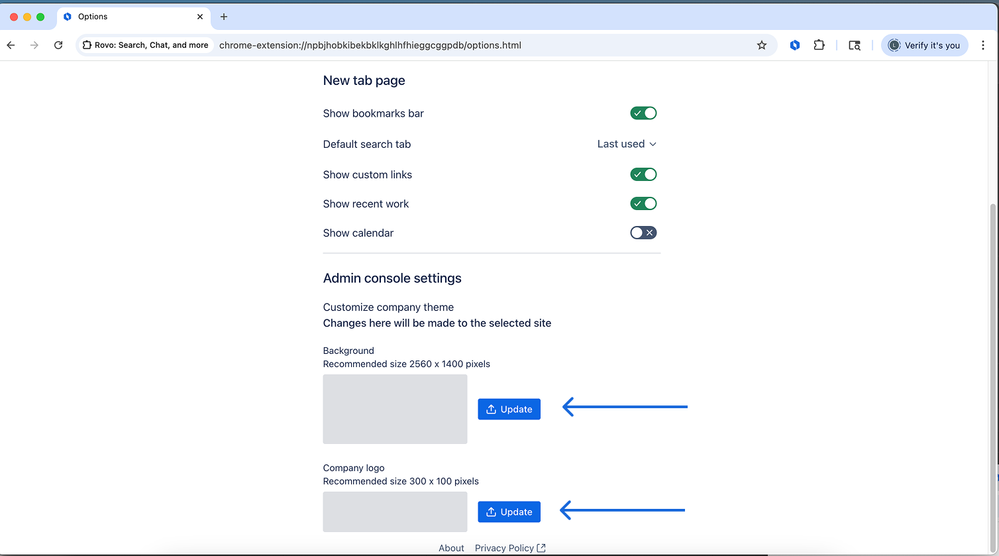Image resolution: width=999 pixels, height=556 pixels.
Task: Click the 'Default search tab' label
Action: point(367,144)
